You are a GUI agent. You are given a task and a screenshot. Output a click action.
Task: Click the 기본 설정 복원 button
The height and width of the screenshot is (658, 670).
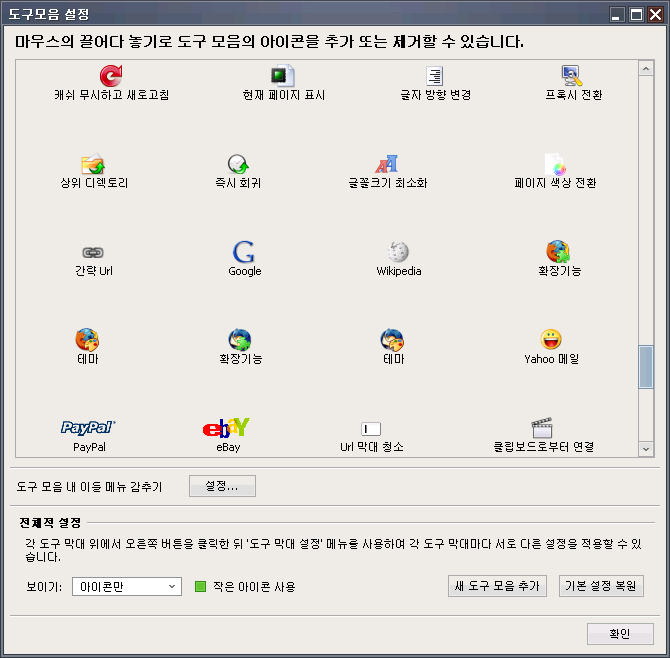coord(601,586)
